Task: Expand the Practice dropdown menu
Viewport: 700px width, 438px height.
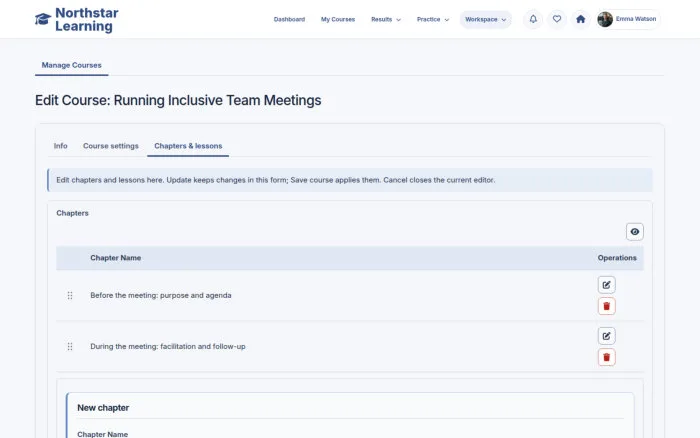Action: click(433, 20)
